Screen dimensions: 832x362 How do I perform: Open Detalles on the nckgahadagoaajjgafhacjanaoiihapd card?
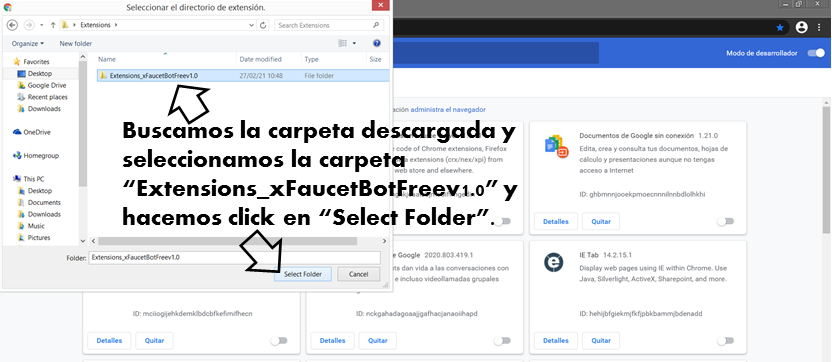[332, 340]
